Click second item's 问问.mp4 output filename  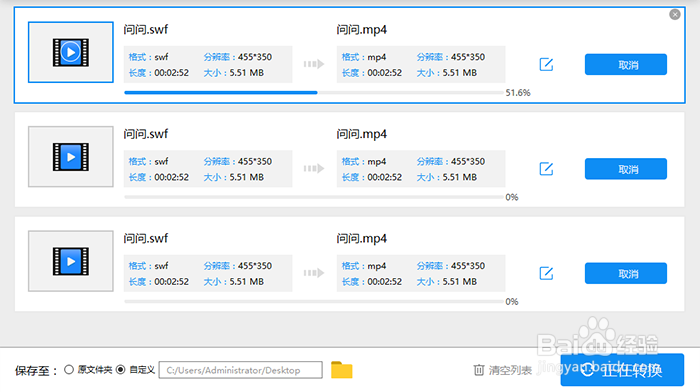coord(362,134)
